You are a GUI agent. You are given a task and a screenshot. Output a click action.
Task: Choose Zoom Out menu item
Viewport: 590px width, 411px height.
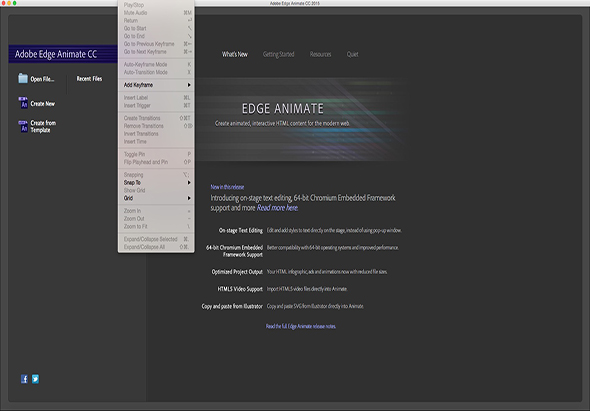tap(156, 219)
